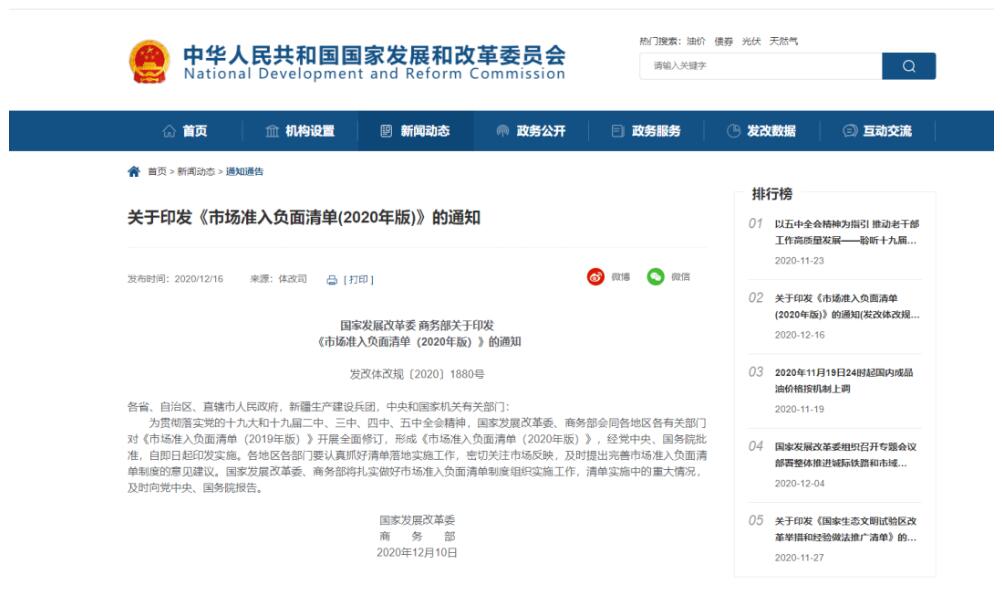Click the home icon in the breadcrumb
This screenshot has height=601, width=1002.
pyautogui.click(x=134, y=171)
